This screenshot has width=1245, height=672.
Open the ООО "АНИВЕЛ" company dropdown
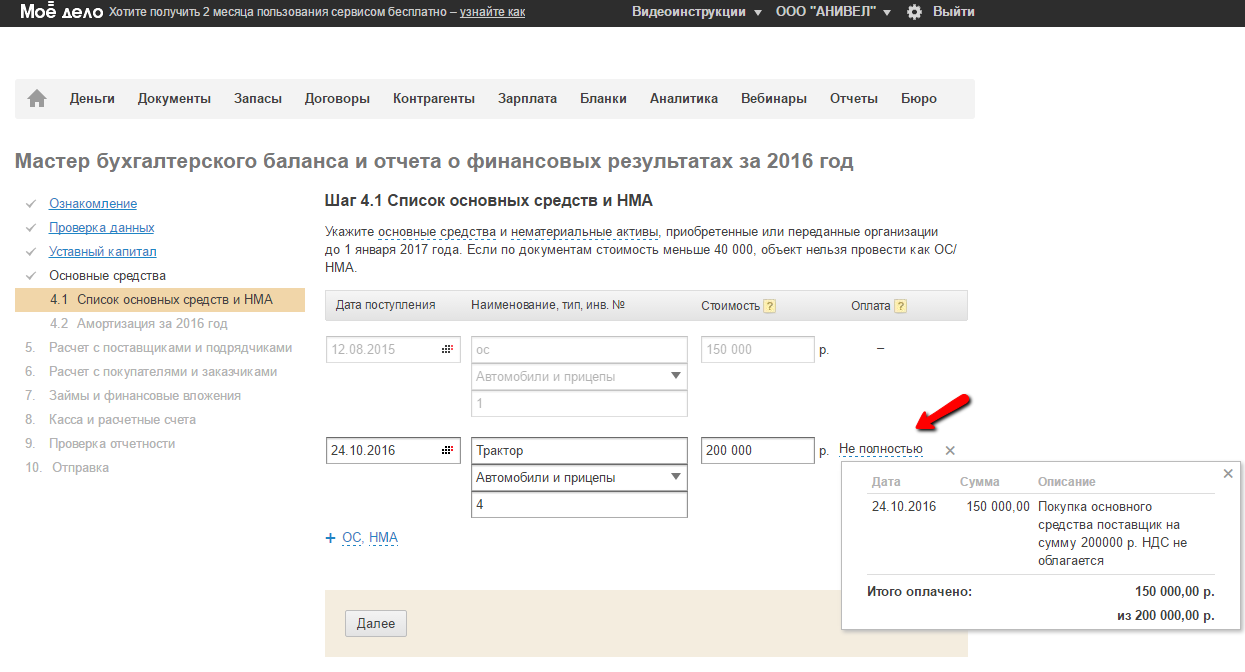[833, 12]
